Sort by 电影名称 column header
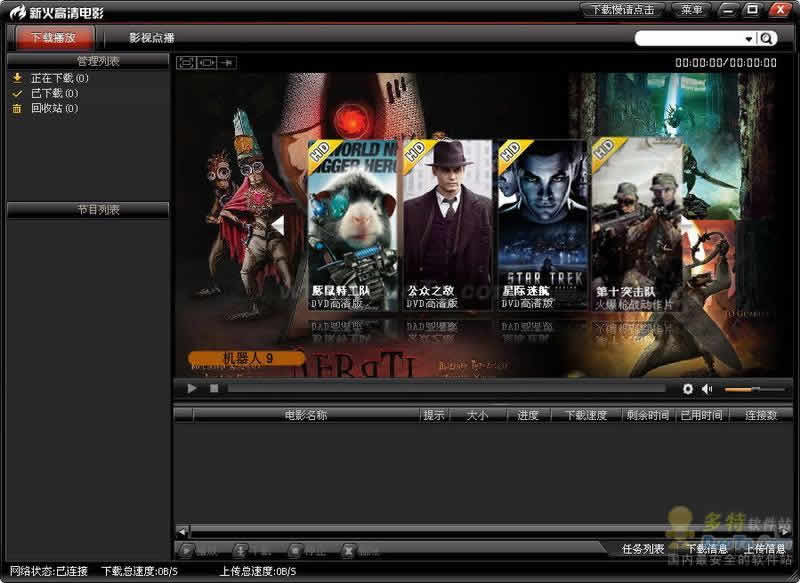This screenshot has width=800, height=583. (306, 415)
